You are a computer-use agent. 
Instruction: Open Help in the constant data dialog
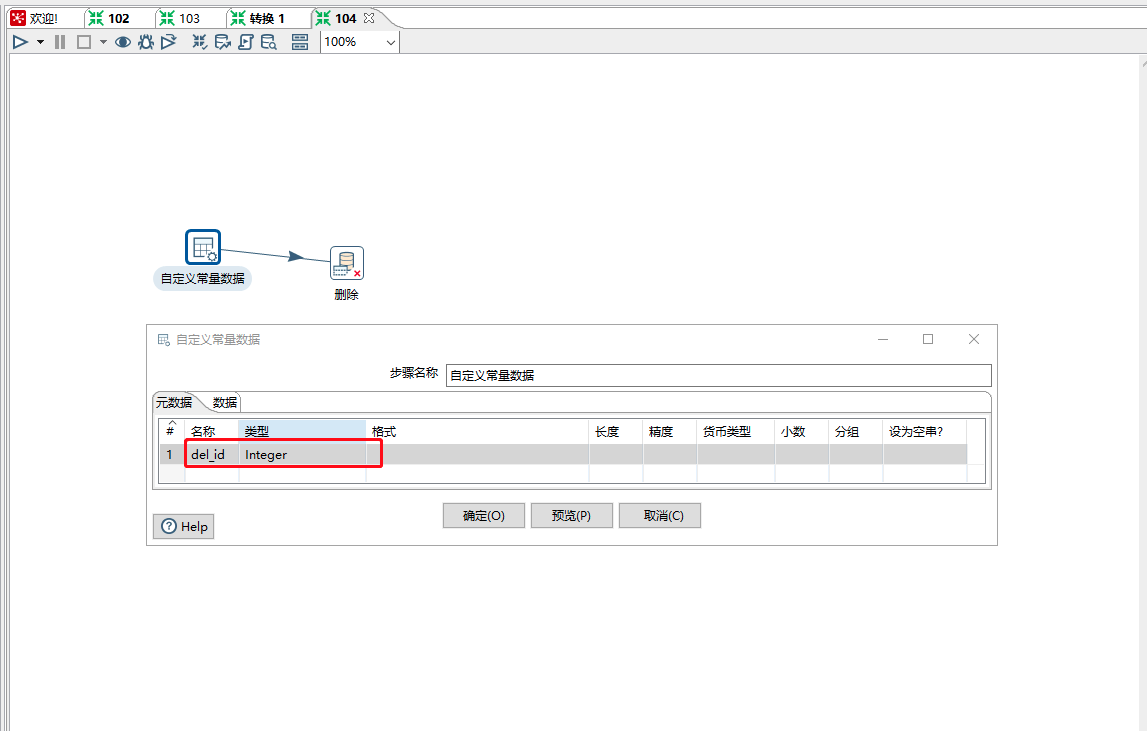(x=183, y=526)
